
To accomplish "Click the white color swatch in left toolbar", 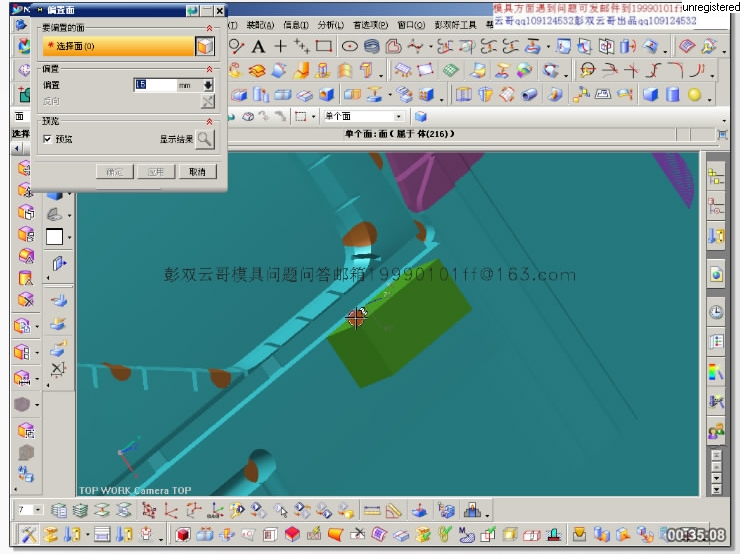I will [54, 237].
